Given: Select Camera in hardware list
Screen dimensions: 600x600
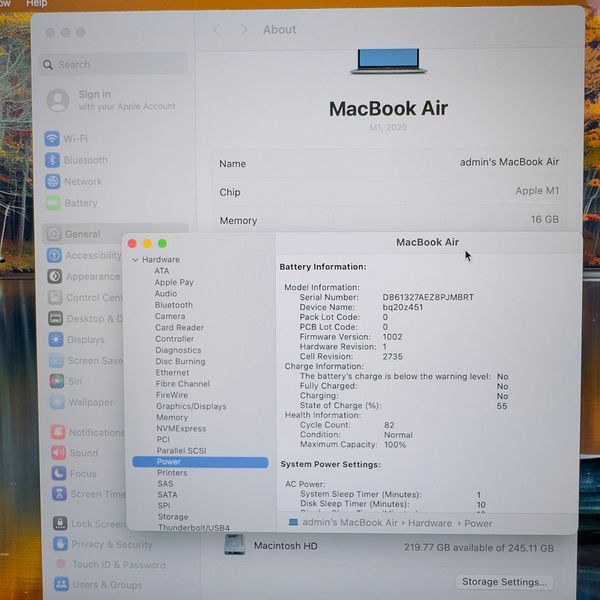Looking at the screenshot, I should [x=170, y=316].
